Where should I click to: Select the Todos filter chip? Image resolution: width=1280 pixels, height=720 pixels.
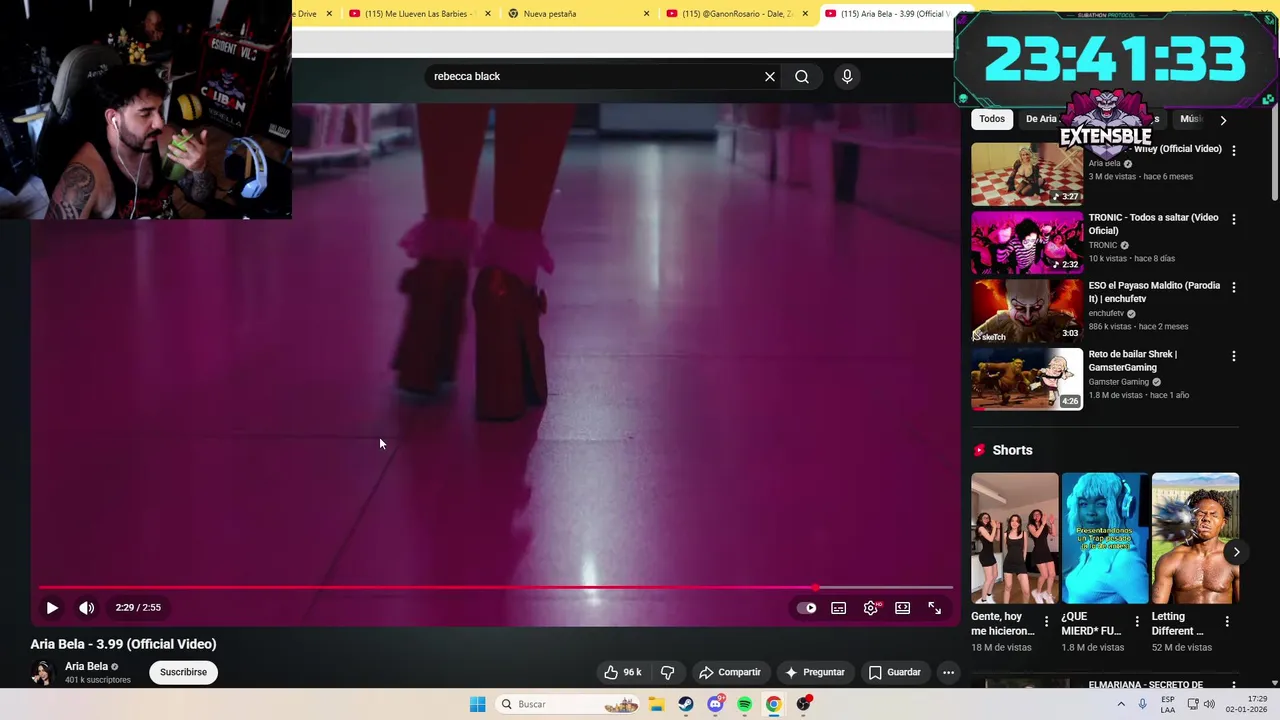992,119
